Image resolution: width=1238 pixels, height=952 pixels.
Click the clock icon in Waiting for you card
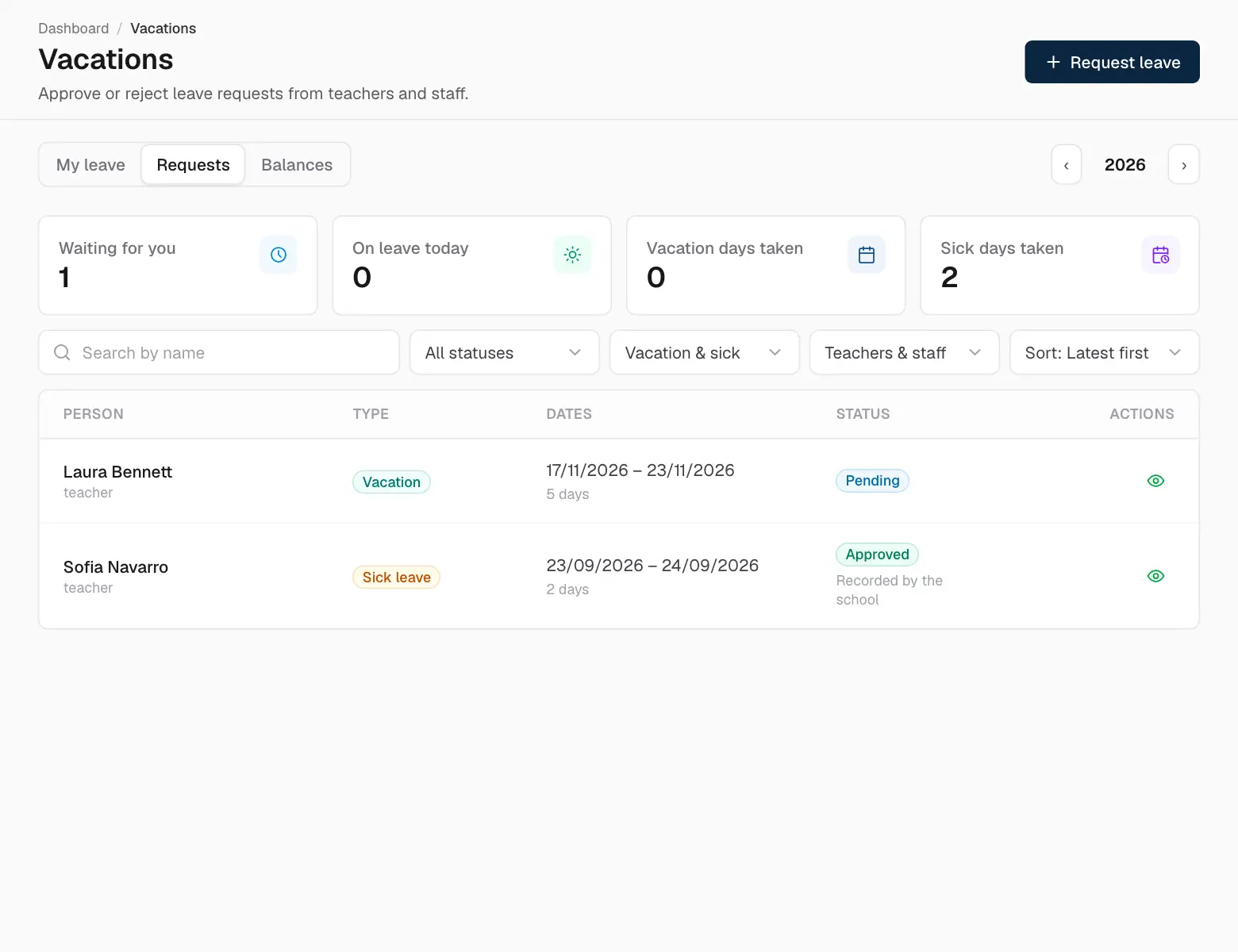[x=279, y=255]
